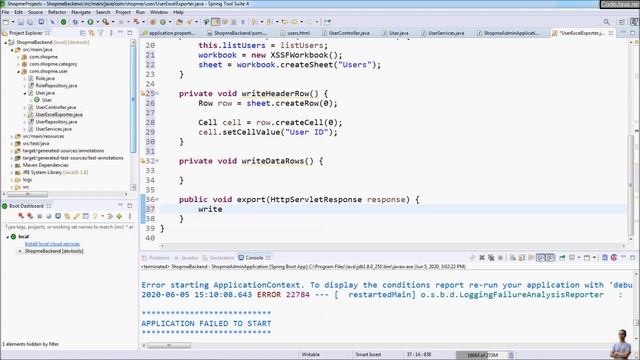640x360 pixels.
Task: Collapse the src/main/java folder
Action: point(12,50)
